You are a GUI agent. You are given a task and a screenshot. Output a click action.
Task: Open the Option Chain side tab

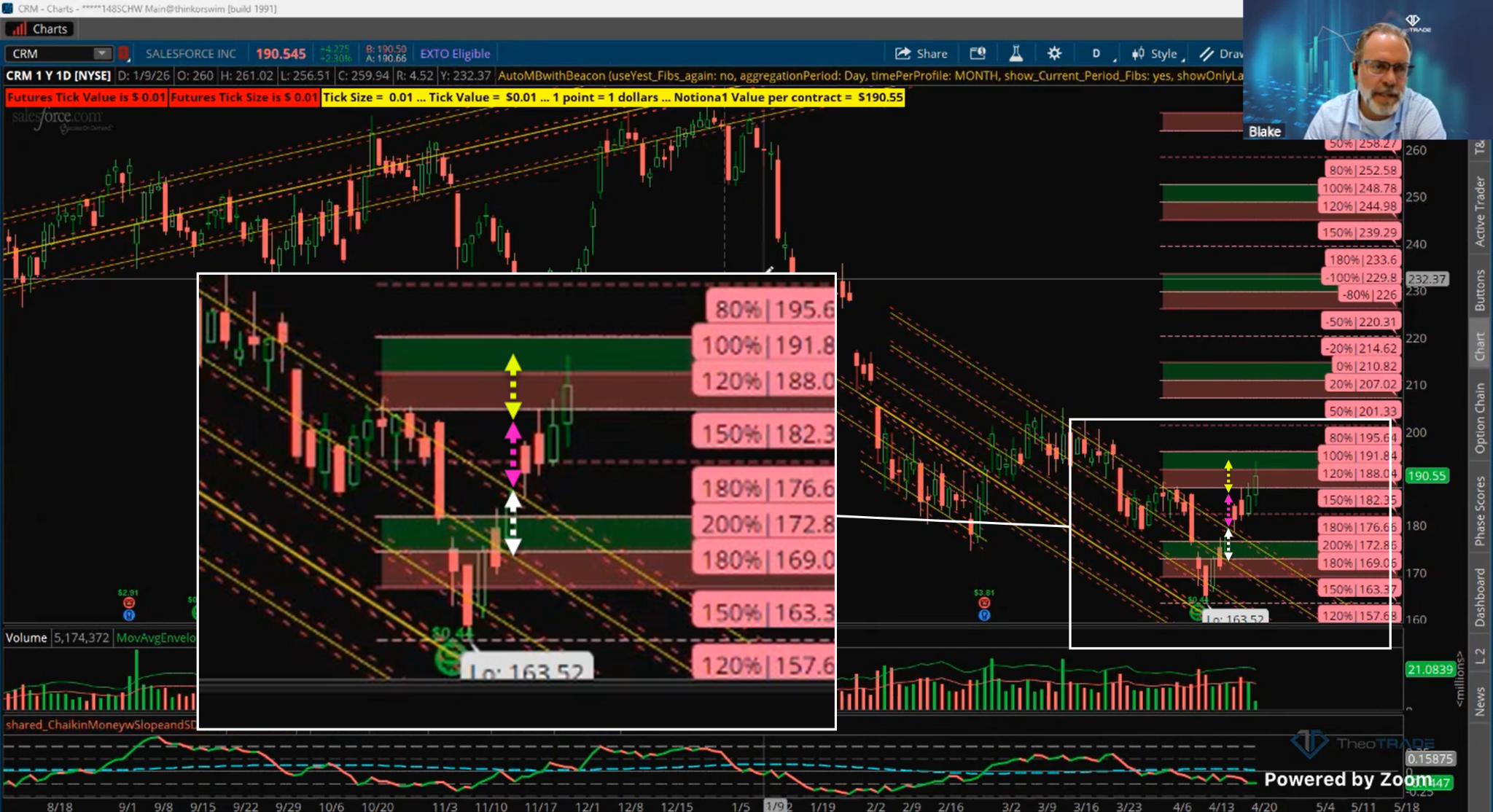(1480, 418)
